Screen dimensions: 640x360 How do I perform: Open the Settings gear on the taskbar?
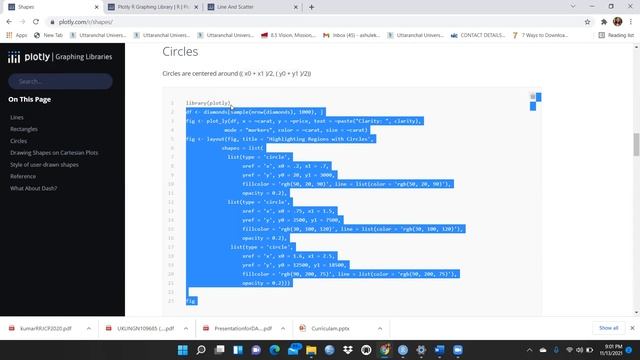click(421, 350)
